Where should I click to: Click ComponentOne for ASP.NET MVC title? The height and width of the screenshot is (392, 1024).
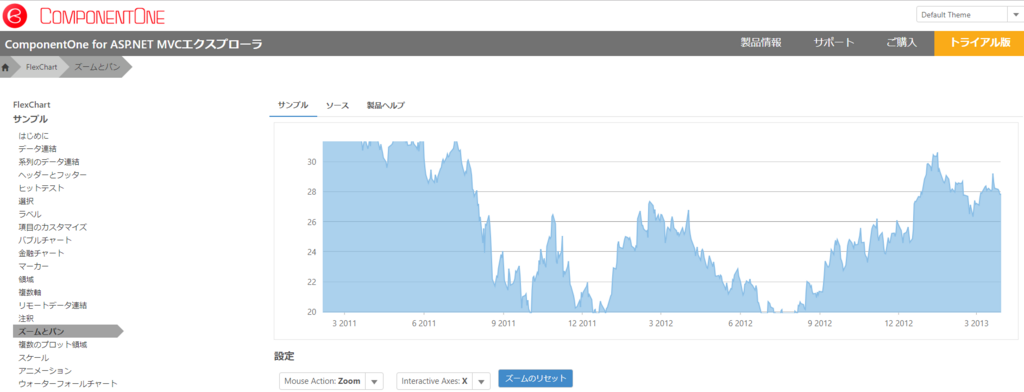(134, 44)
